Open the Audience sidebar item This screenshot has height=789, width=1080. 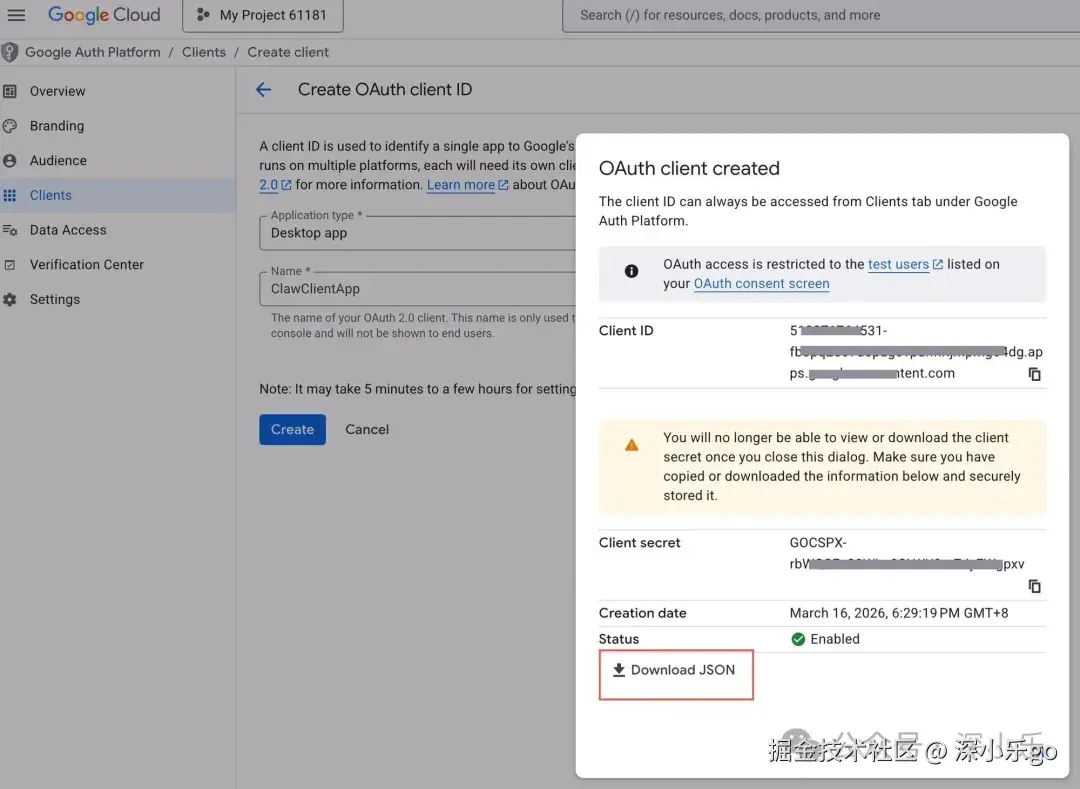118,160
